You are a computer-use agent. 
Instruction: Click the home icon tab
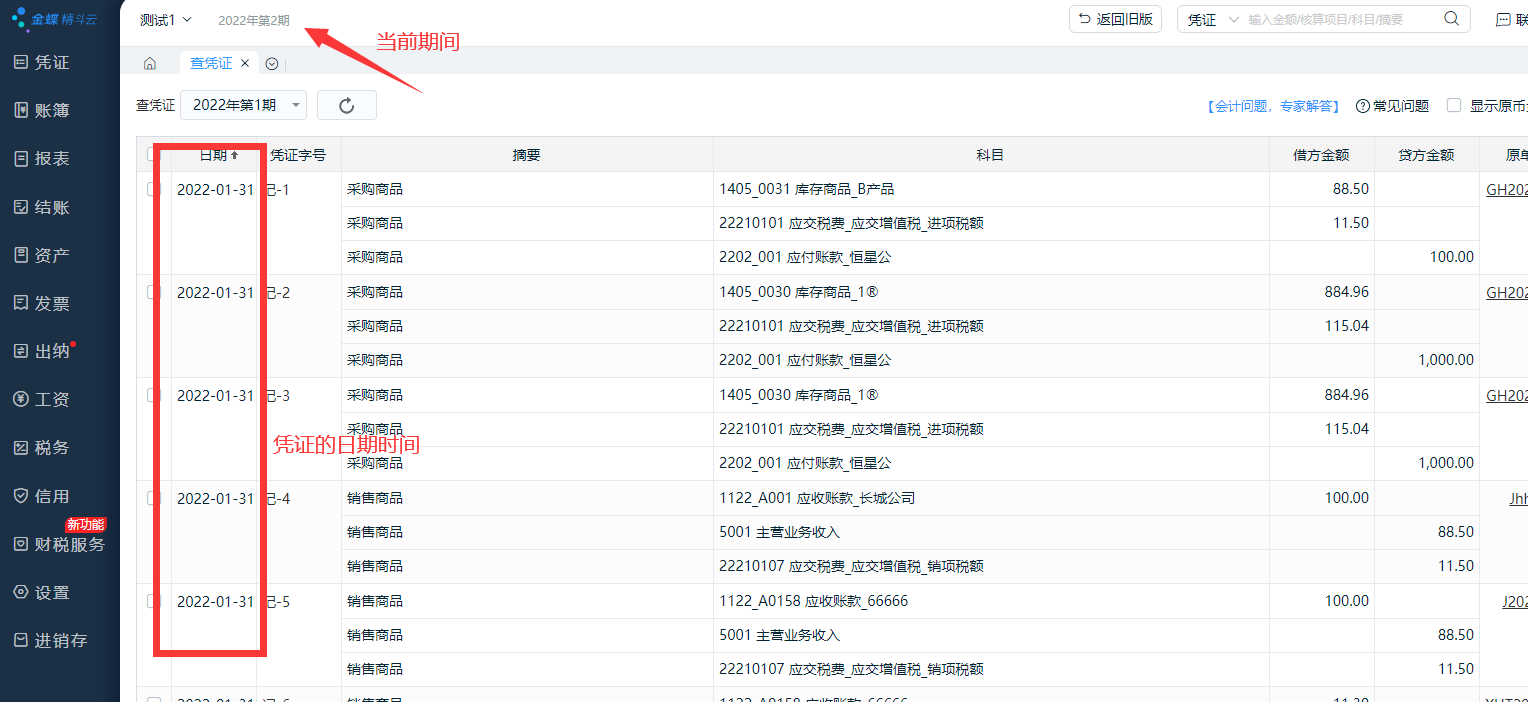150,63
